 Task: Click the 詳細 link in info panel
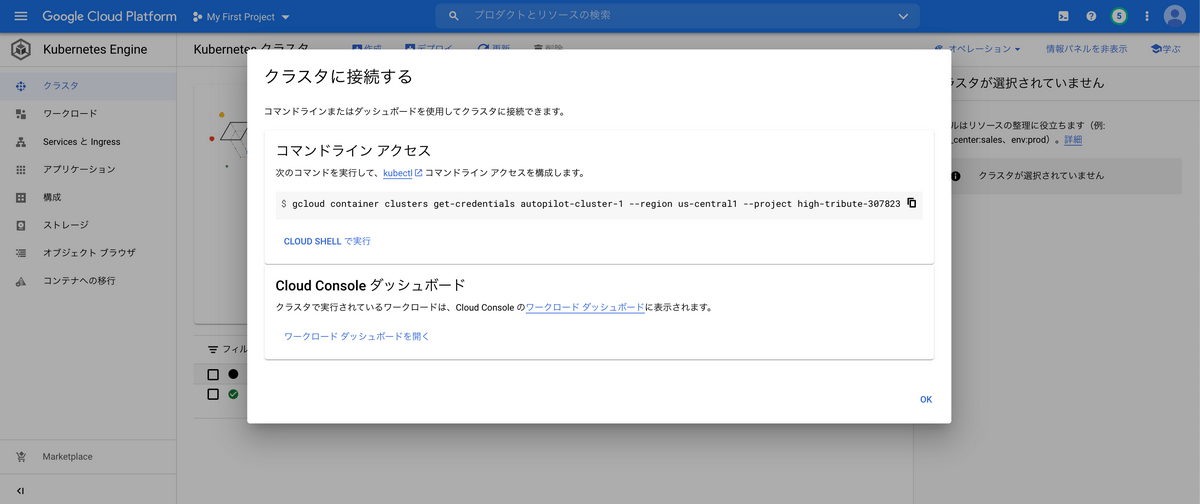1073,140
